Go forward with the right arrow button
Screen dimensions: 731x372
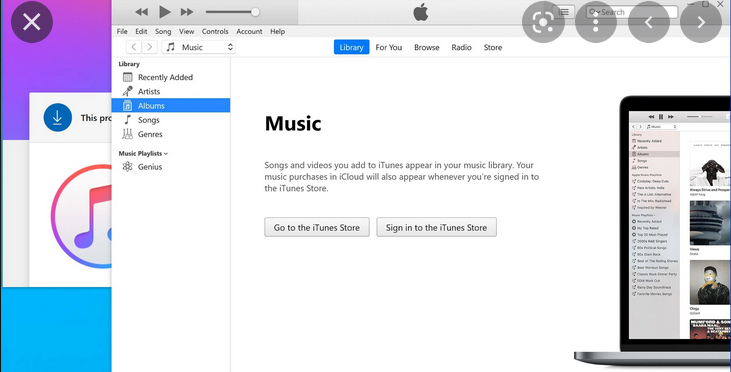pyautogui.click(x=149, y=47)
